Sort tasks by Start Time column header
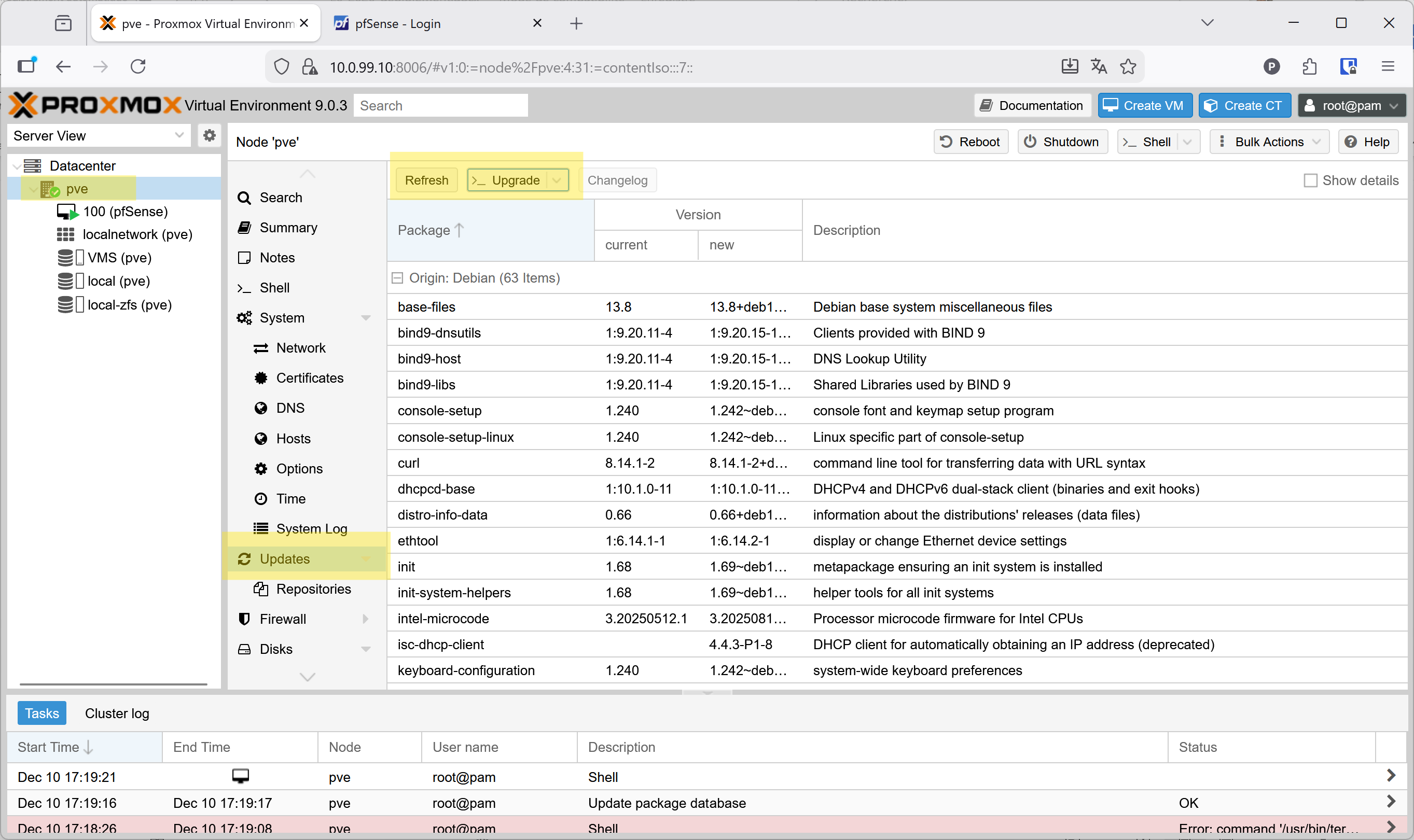Image resolution: width=1414 pixels, height=840 pixels. tap(85, 747)
